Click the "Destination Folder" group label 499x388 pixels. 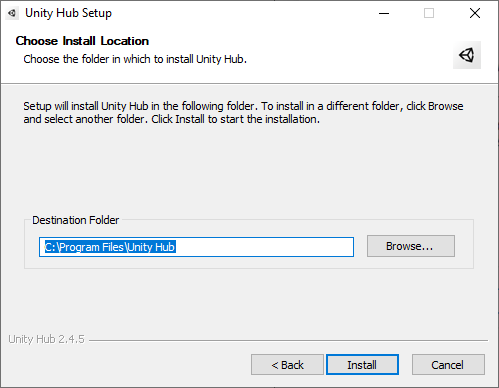[x=75, y=220]
